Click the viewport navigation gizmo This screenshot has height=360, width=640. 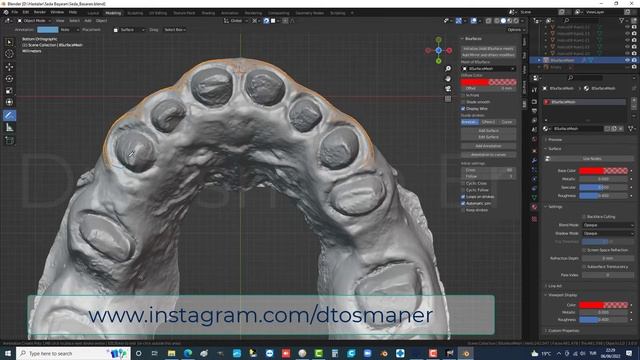click(x=438, y=51)
